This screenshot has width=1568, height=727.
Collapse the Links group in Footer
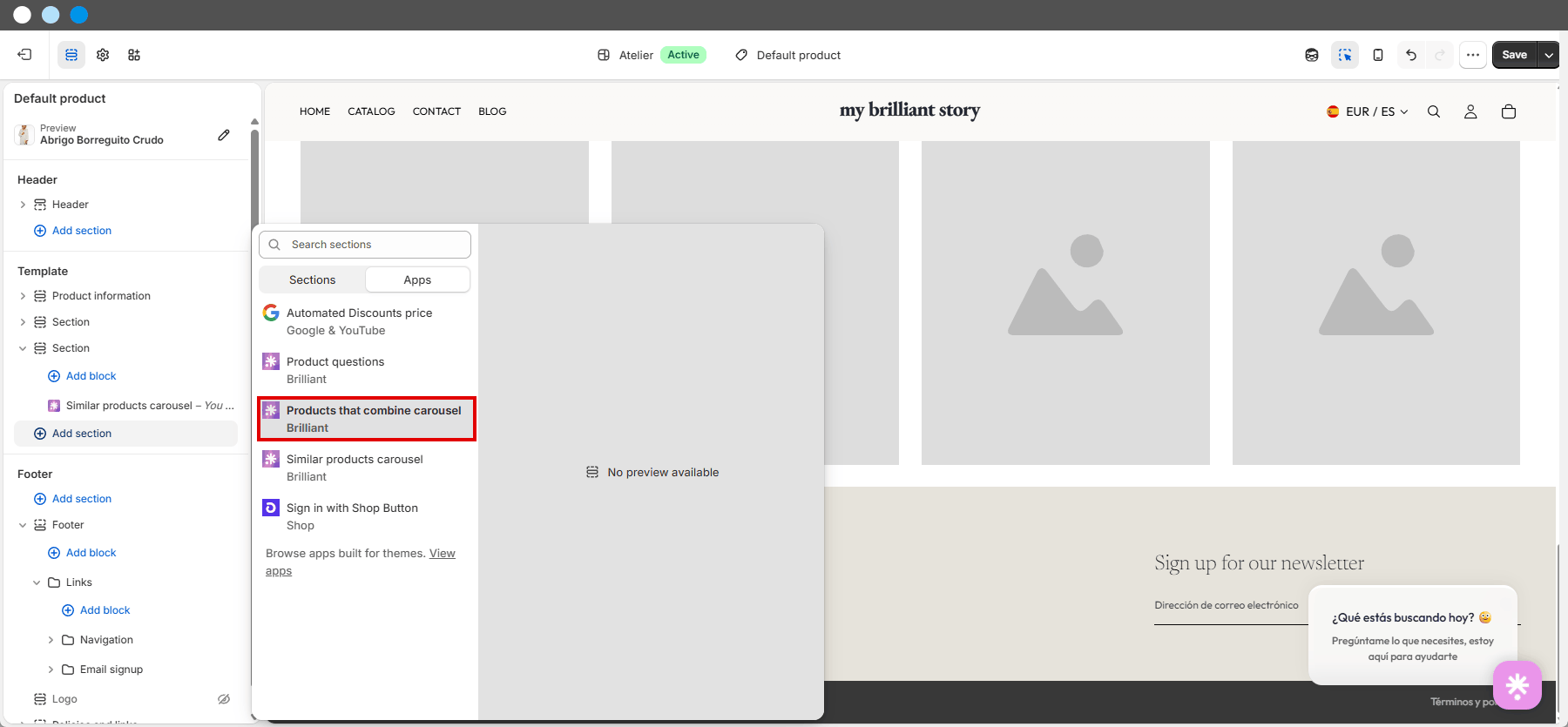[x=37, y=582]
